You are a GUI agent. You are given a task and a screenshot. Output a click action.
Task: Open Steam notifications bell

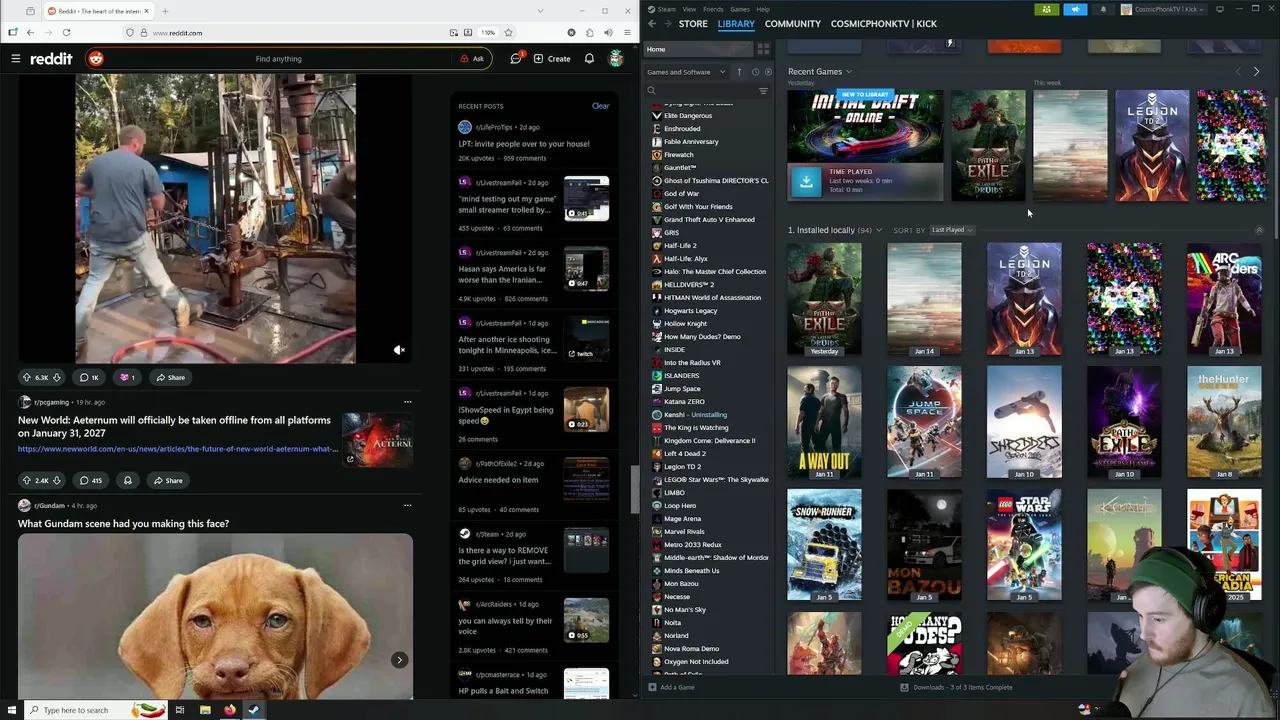[x=1103, y=9]
